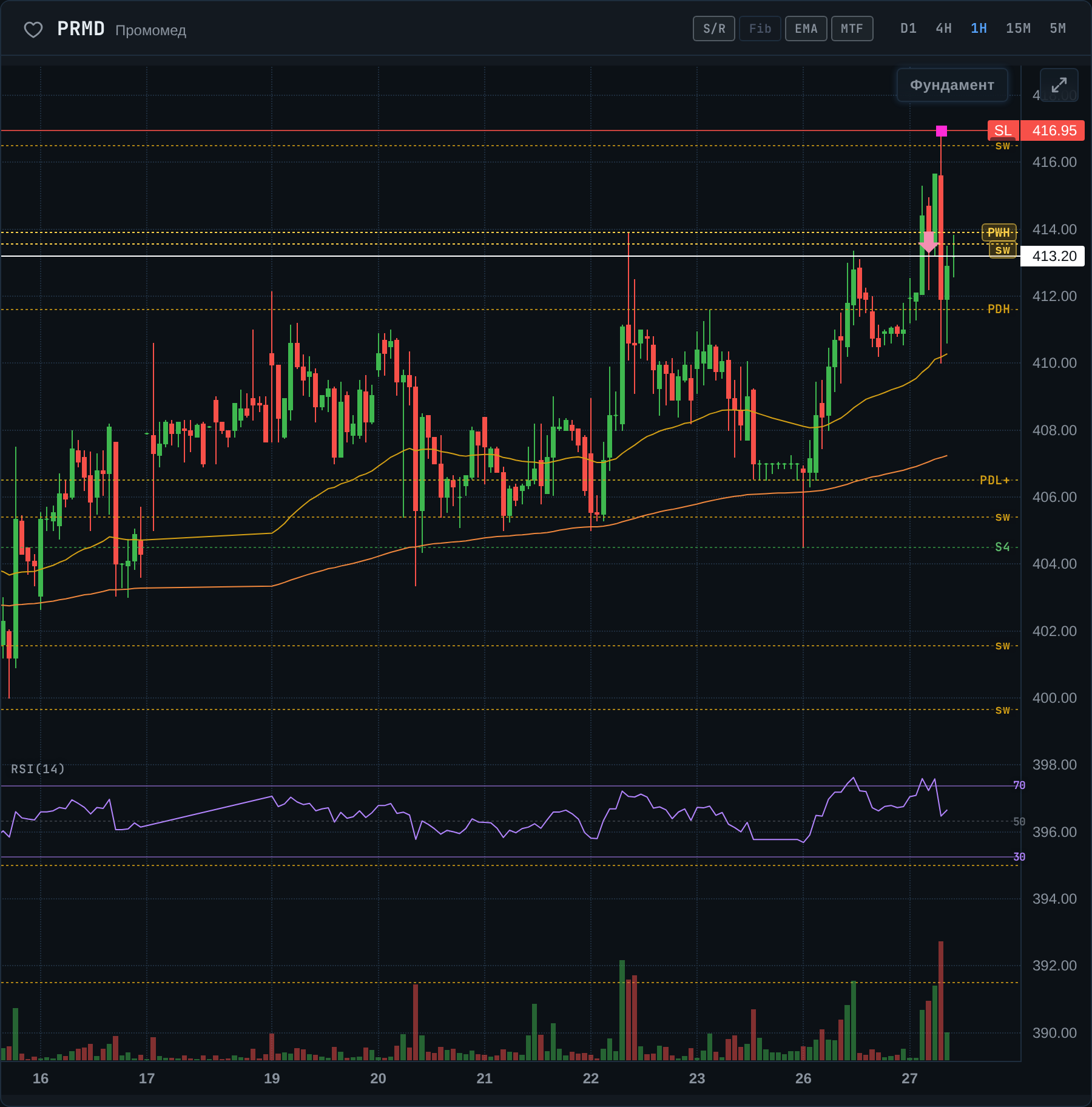Click the 400.00 price axis label

[x=1054, y=698]
